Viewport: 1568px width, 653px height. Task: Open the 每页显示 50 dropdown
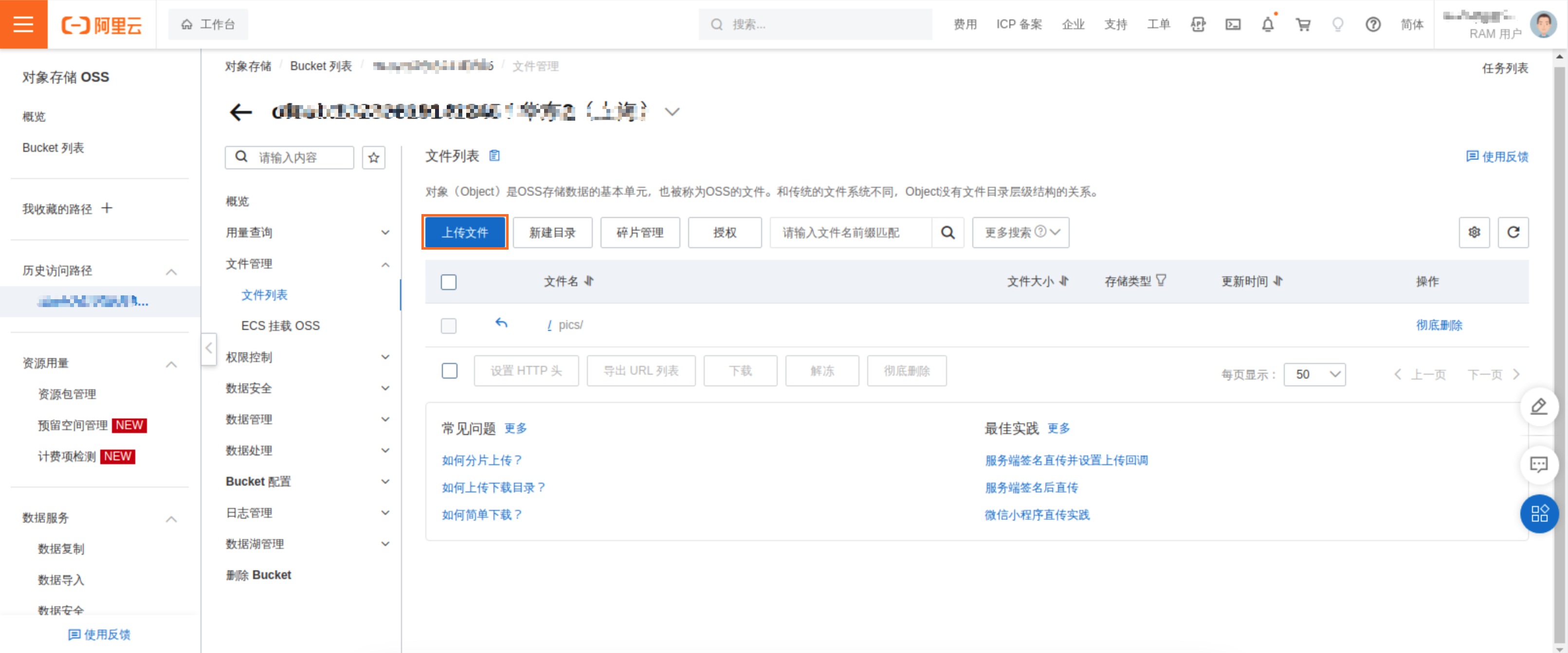click(1314, 374)
